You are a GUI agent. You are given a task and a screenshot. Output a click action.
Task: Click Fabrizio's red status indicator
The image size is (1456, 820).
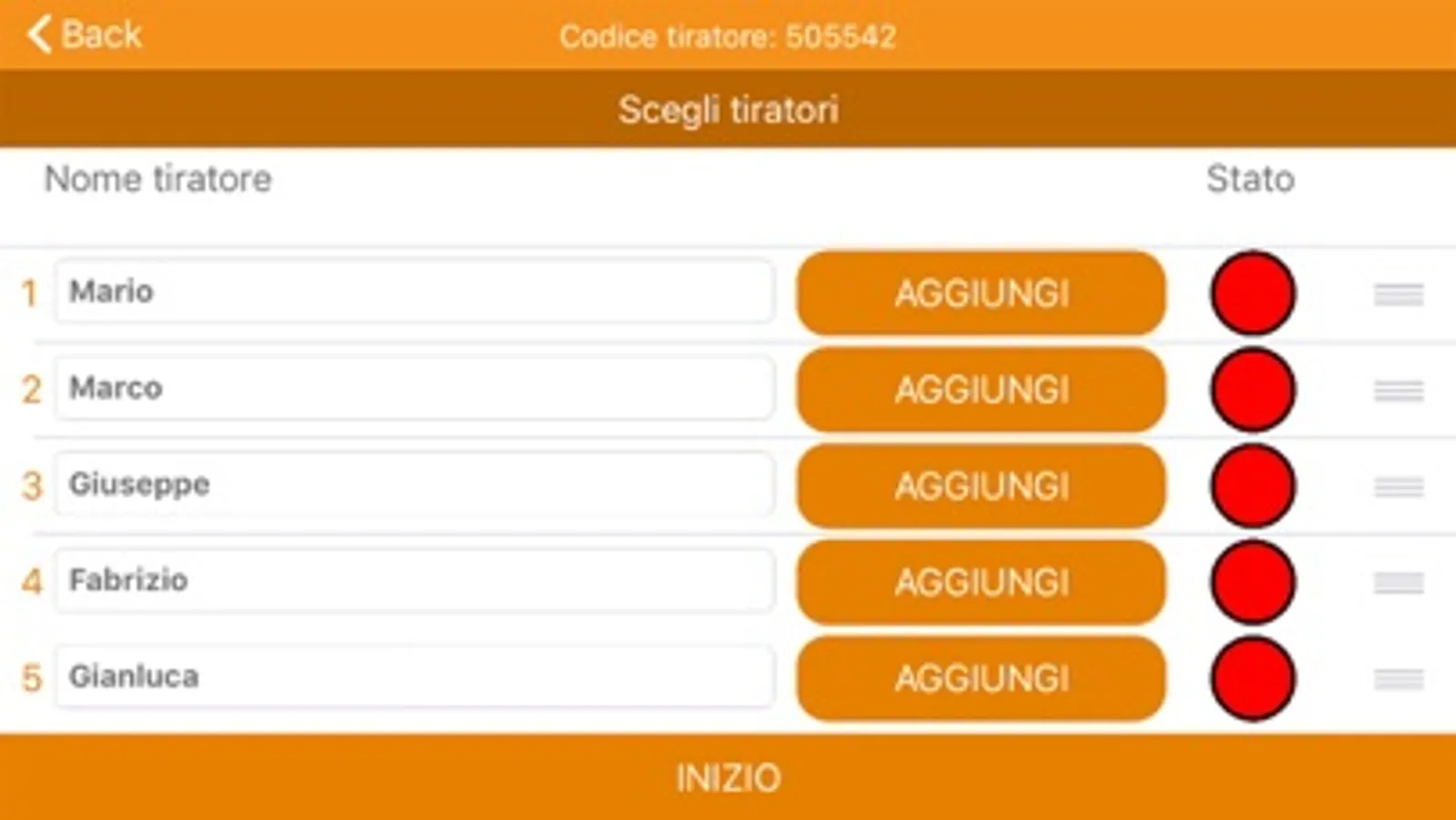coord(1253,582)
